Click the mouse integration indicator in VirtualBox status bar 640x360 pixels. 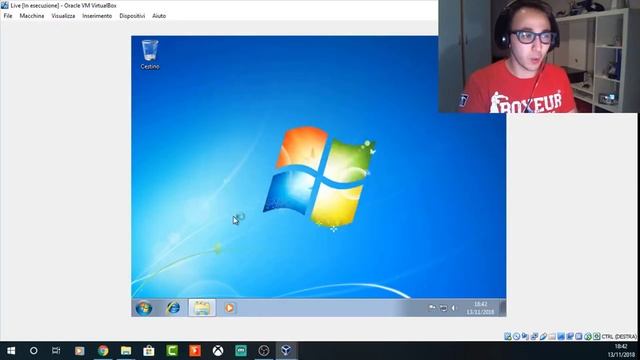(588, 336)
